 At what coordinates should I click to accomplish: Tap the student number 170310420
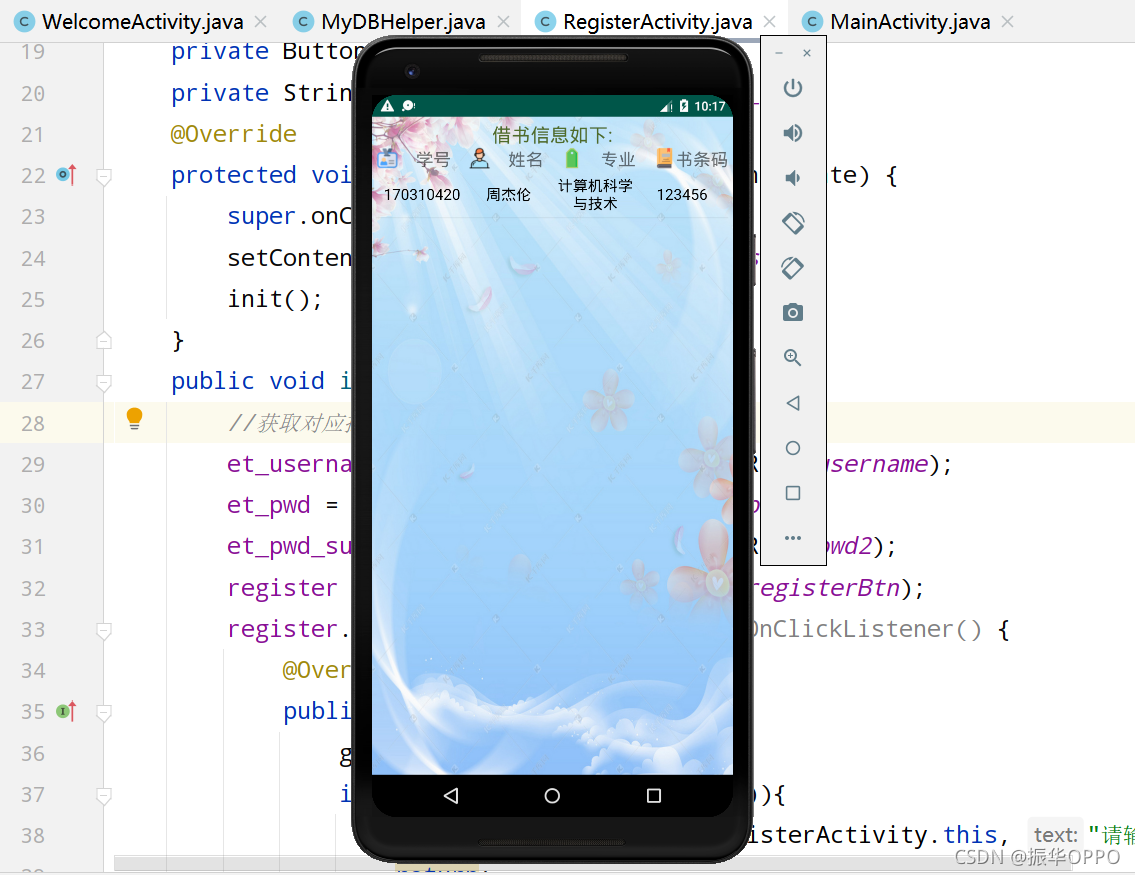tap(422, 195)
